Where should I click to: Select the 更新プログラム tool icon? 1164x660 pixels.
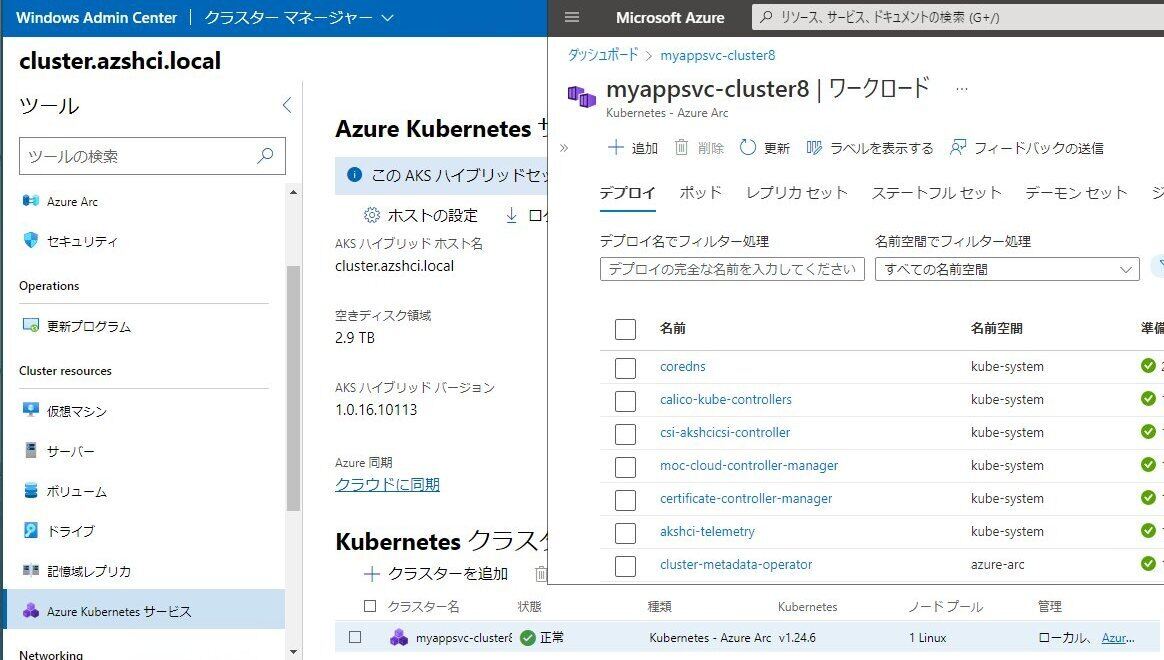coord(30,325)
